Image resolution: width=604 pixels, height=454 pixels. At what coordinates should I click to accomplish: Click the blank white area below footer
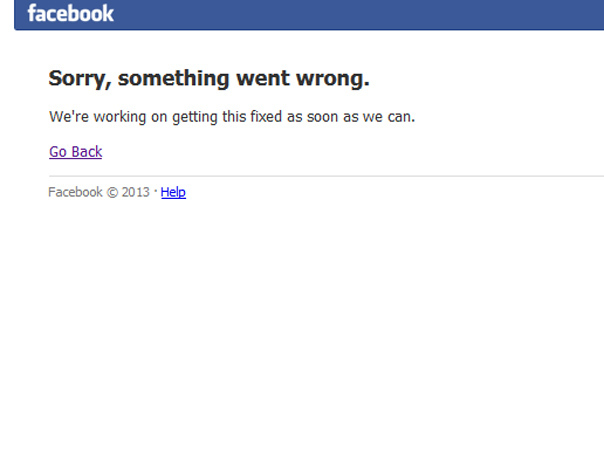[302, 327]
